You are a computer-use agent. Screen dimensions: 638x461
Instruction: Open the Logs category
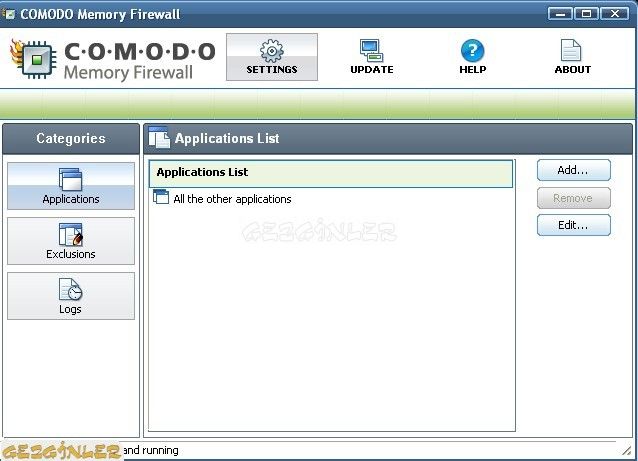tap(71, 296)
